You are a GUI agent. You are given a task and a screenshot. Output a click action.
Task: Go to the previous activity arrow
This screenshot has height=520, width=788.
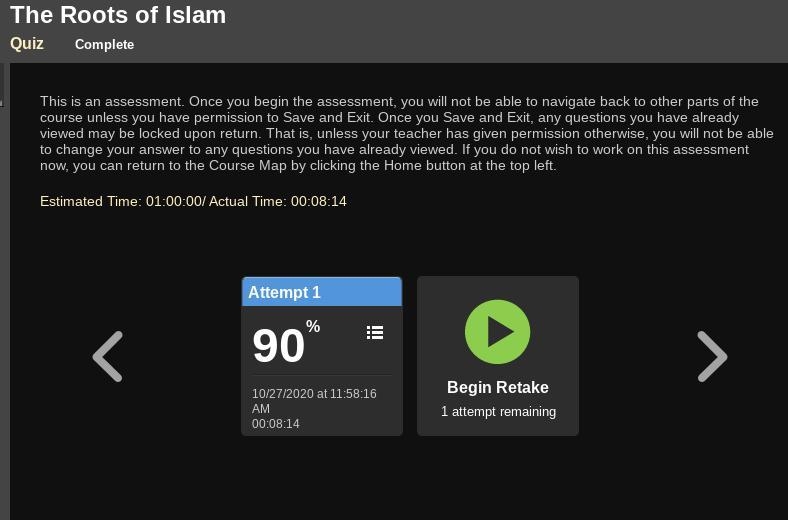click(108, 356)
